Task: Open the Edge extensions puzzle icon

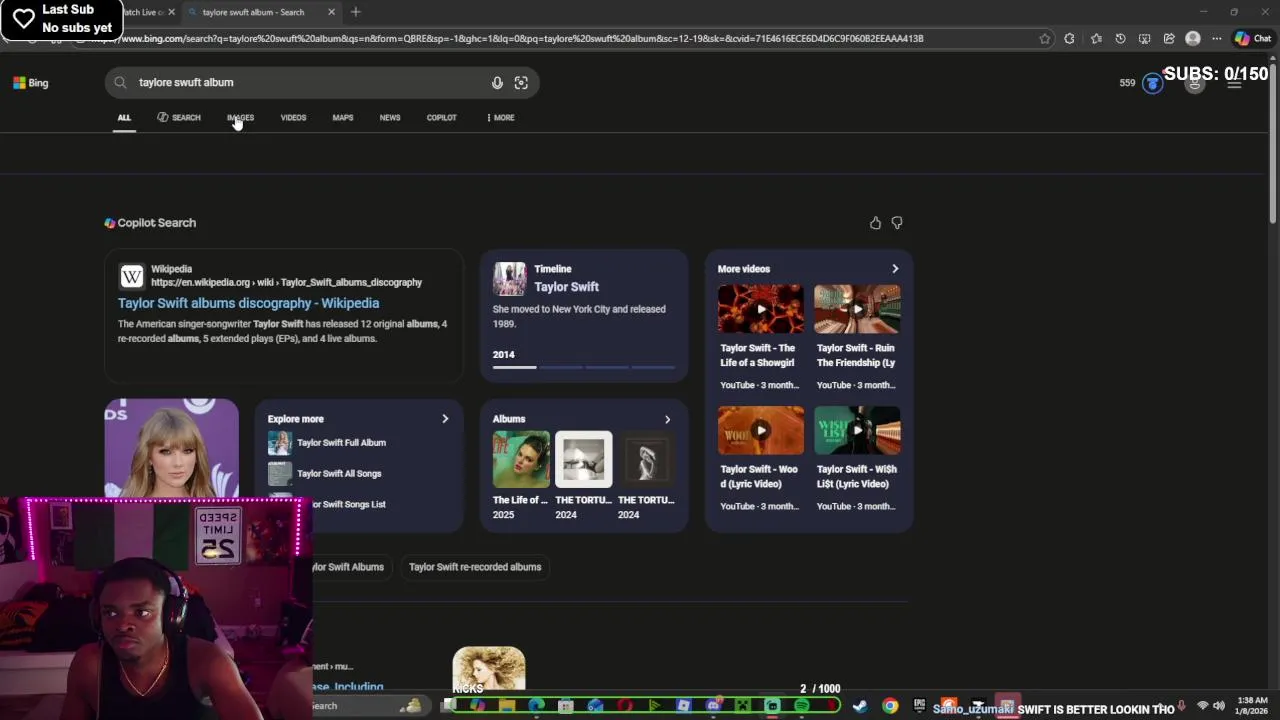Action: click(x=1069, y=39)
